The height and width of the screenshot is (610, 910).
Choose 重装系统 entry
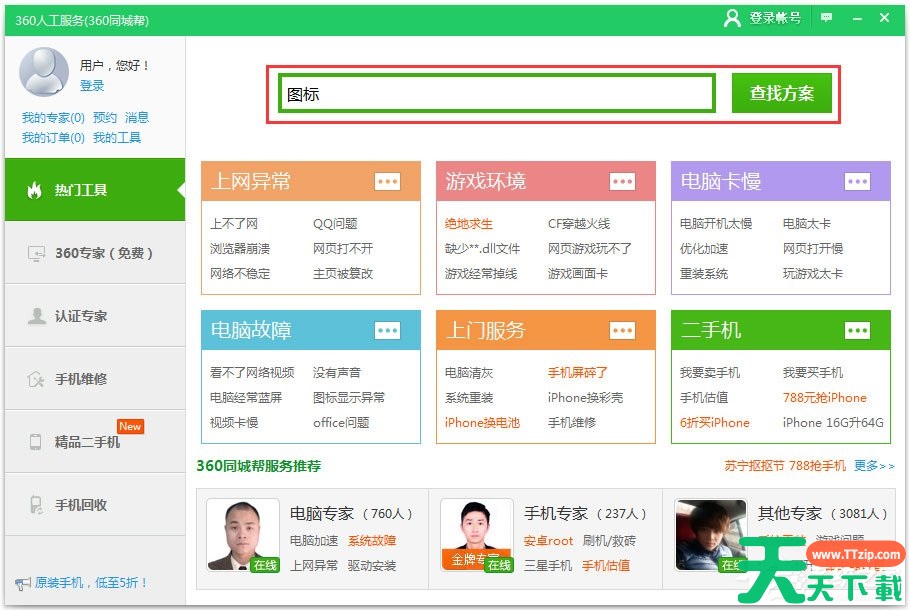point(704,274)
